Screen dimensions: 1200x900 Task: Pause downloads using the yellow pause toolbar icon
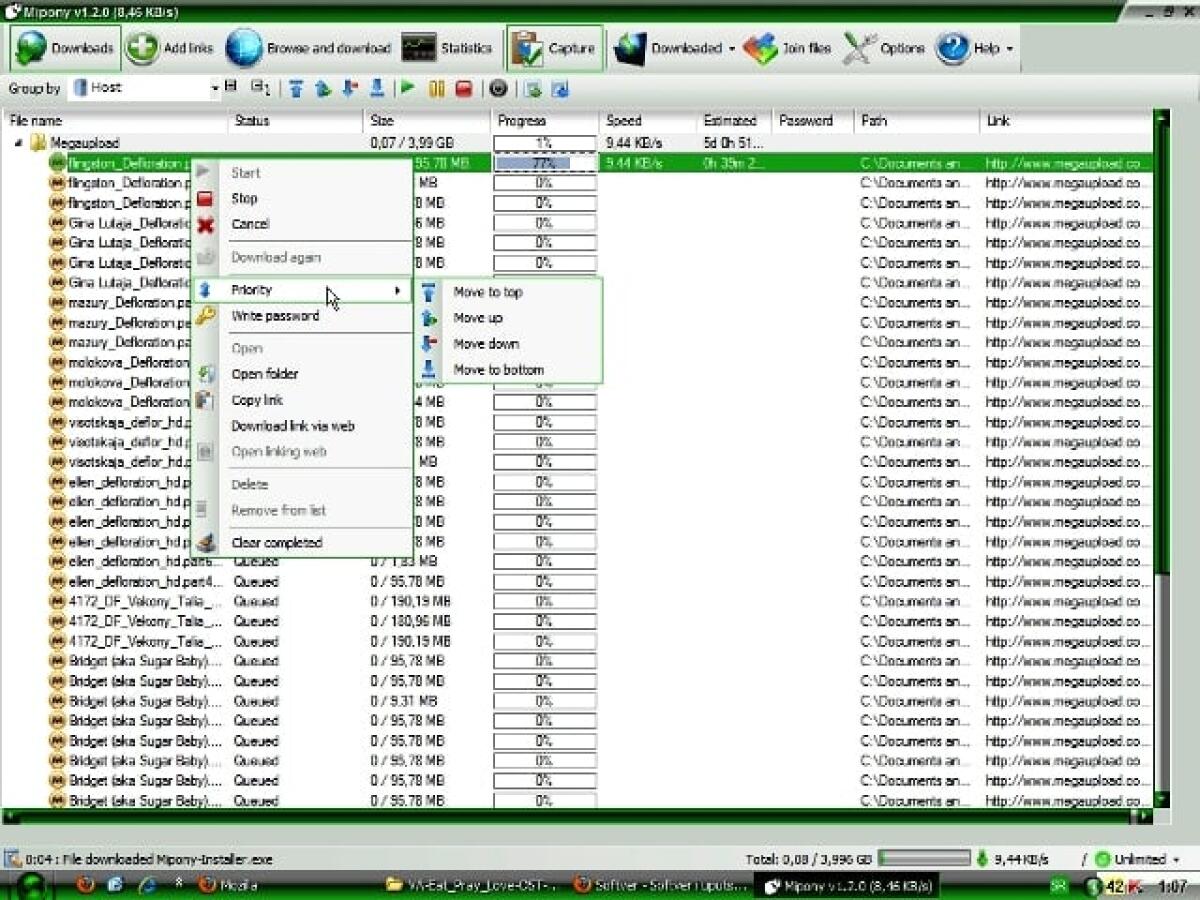tap(436, 88)
